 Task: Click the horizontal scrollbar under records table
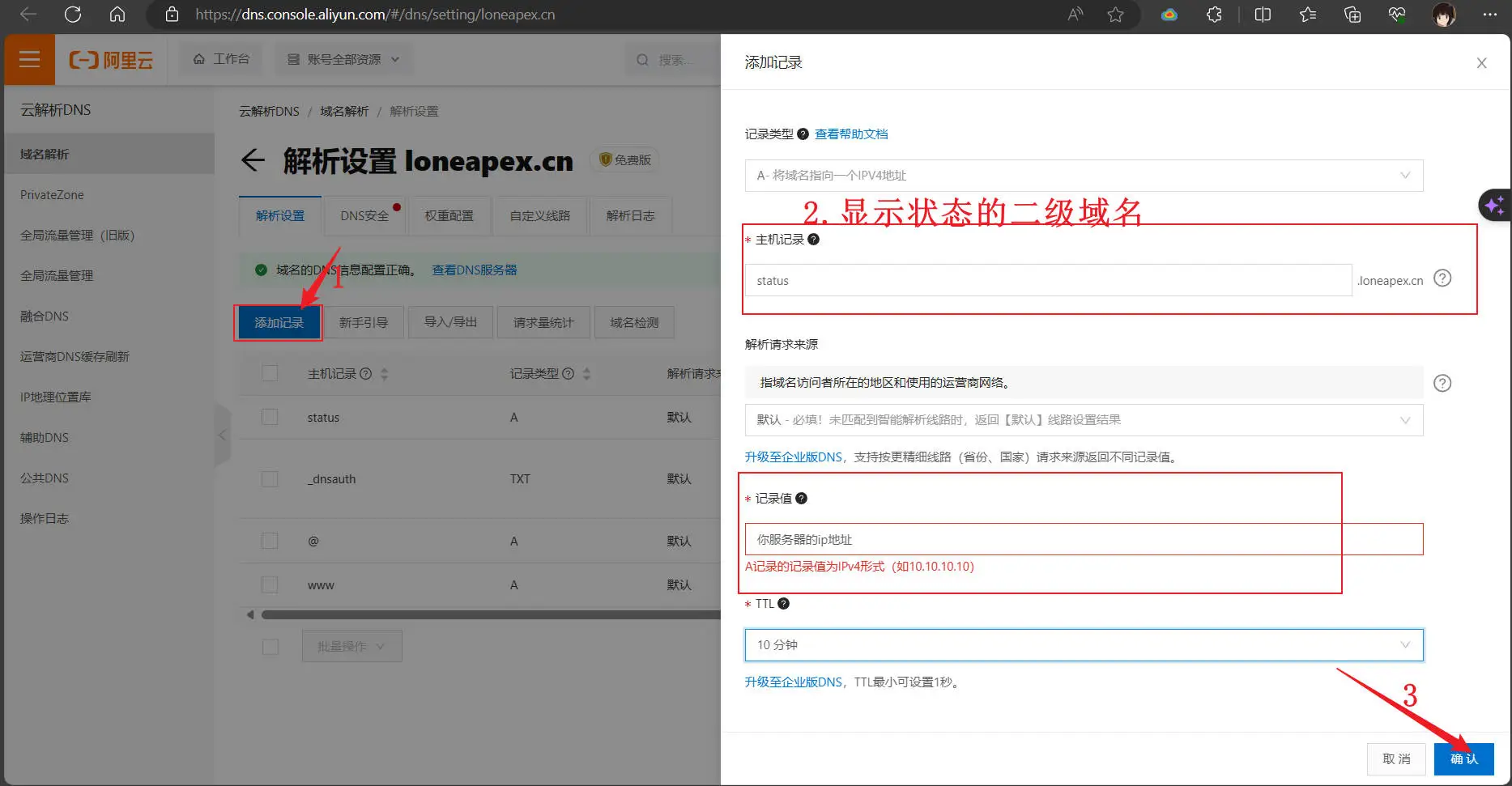pos(486,615)
